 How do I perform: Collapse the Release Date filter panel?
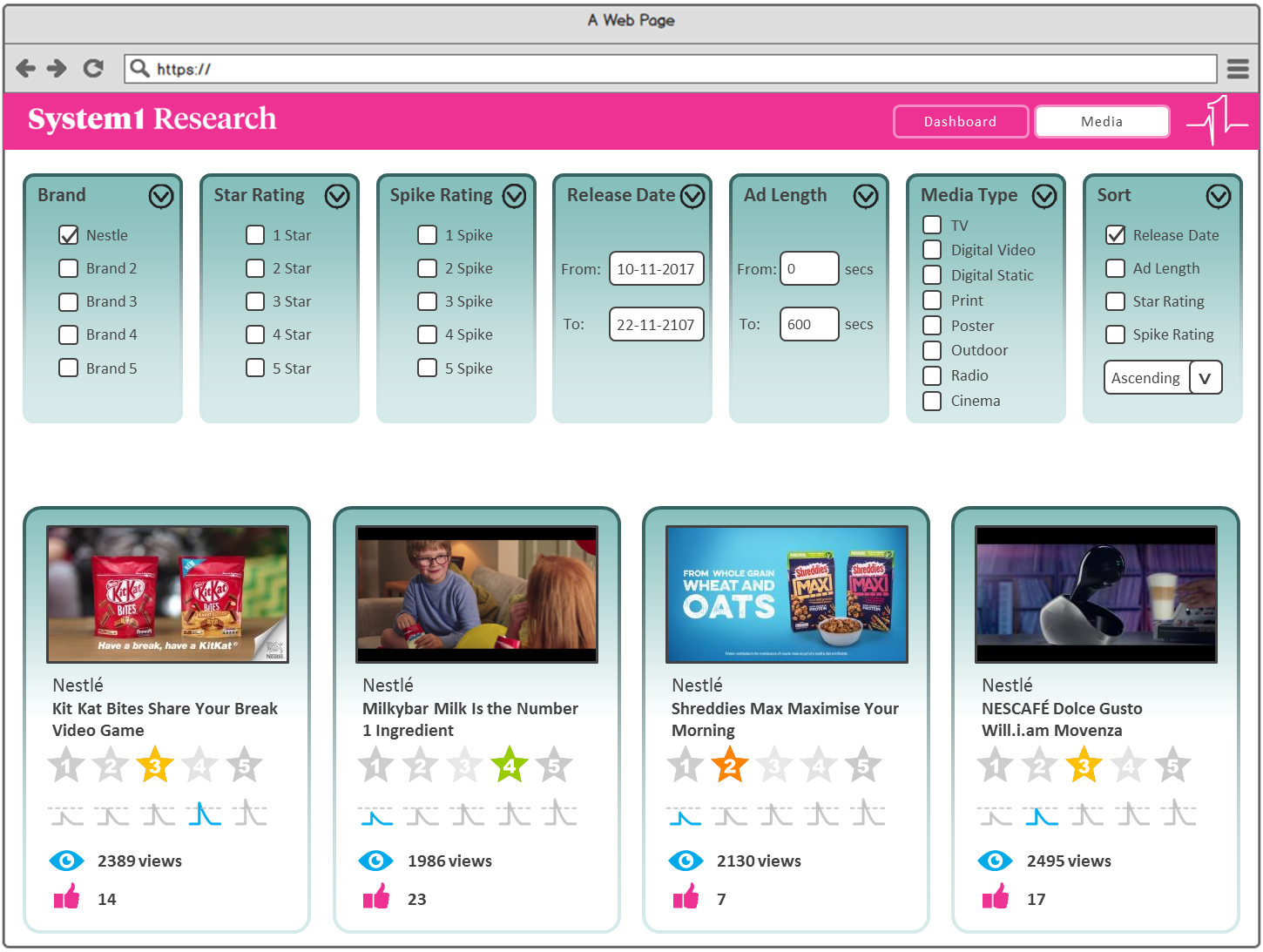692,196
